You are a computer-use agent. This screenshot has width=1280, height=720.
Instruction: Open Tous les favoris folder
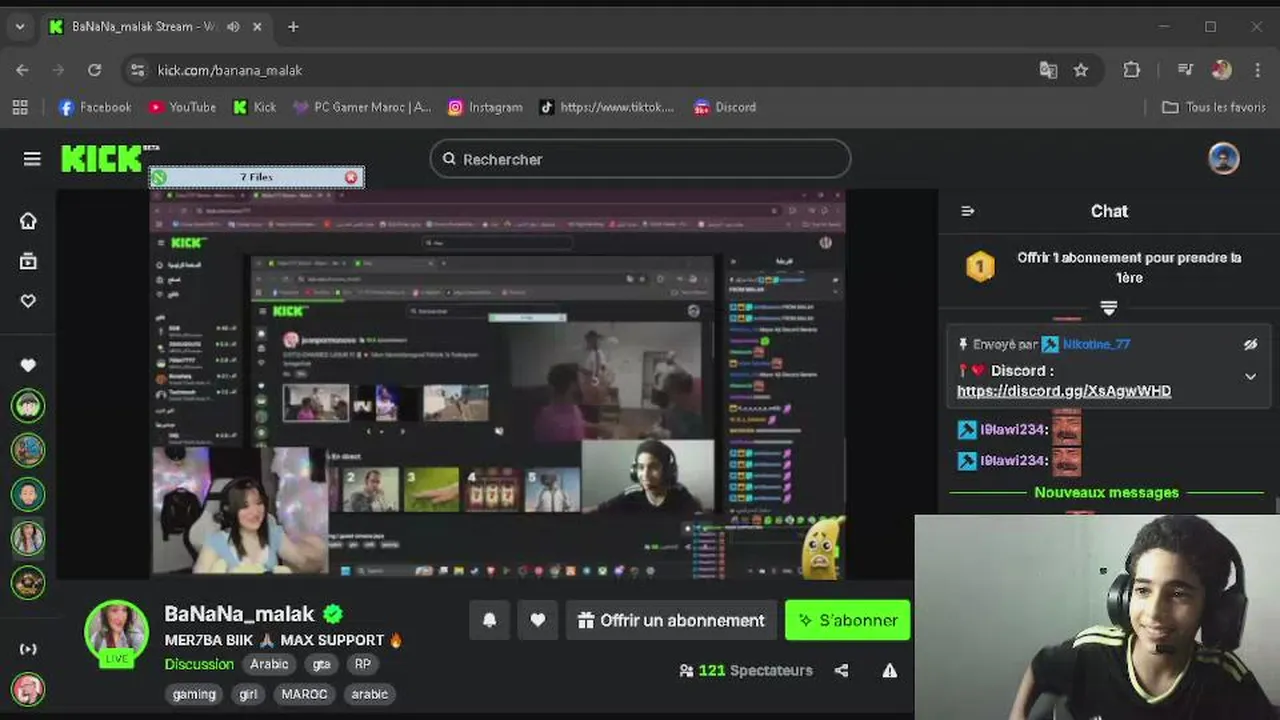coord(1214,107)
